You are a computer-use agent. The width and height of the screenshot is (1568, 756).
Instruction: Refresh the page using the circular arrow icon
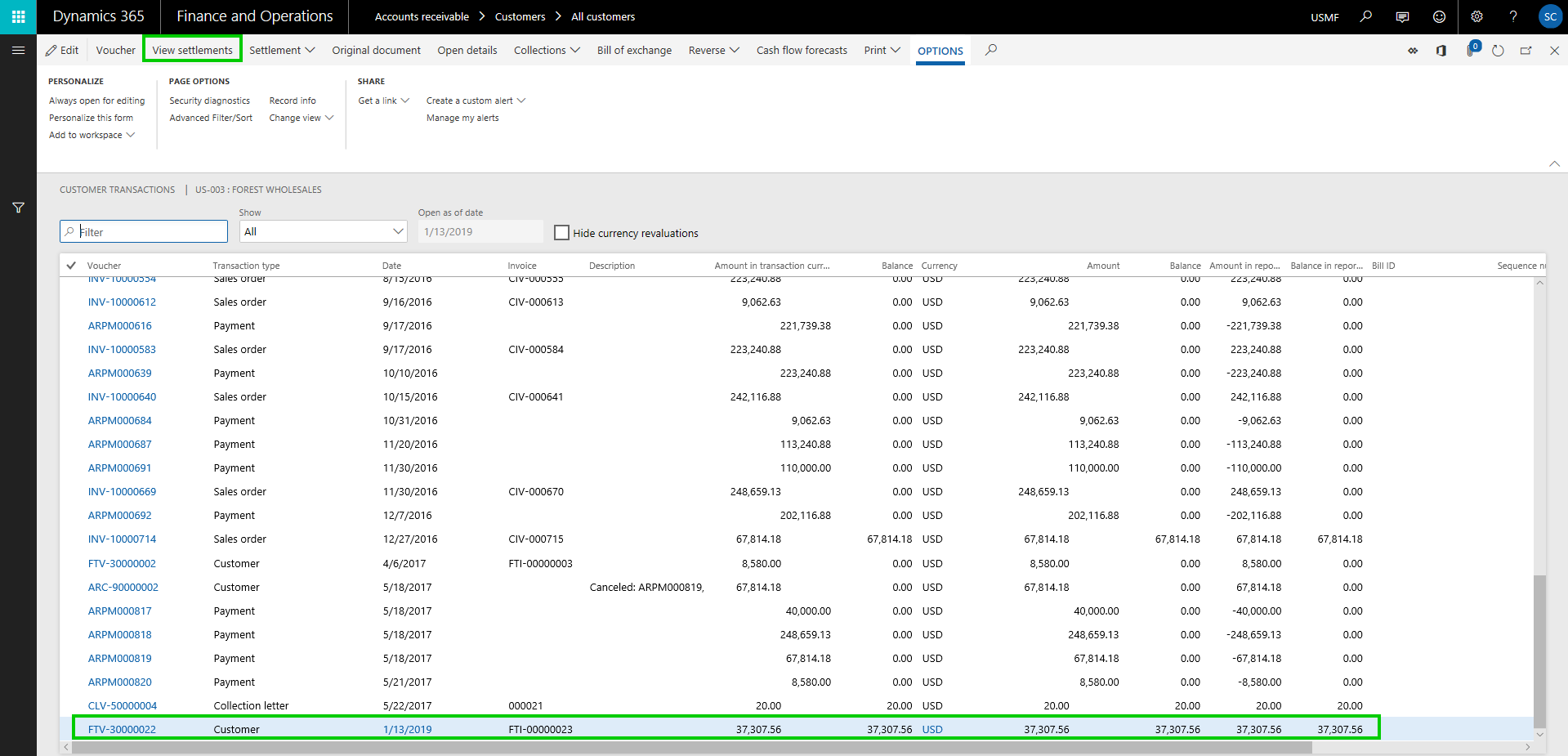point(1498,50)
